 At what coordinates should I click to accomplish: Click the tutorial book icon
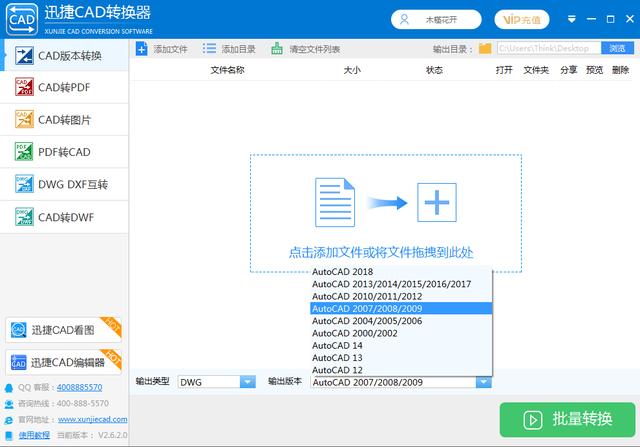tap(9, 436)
